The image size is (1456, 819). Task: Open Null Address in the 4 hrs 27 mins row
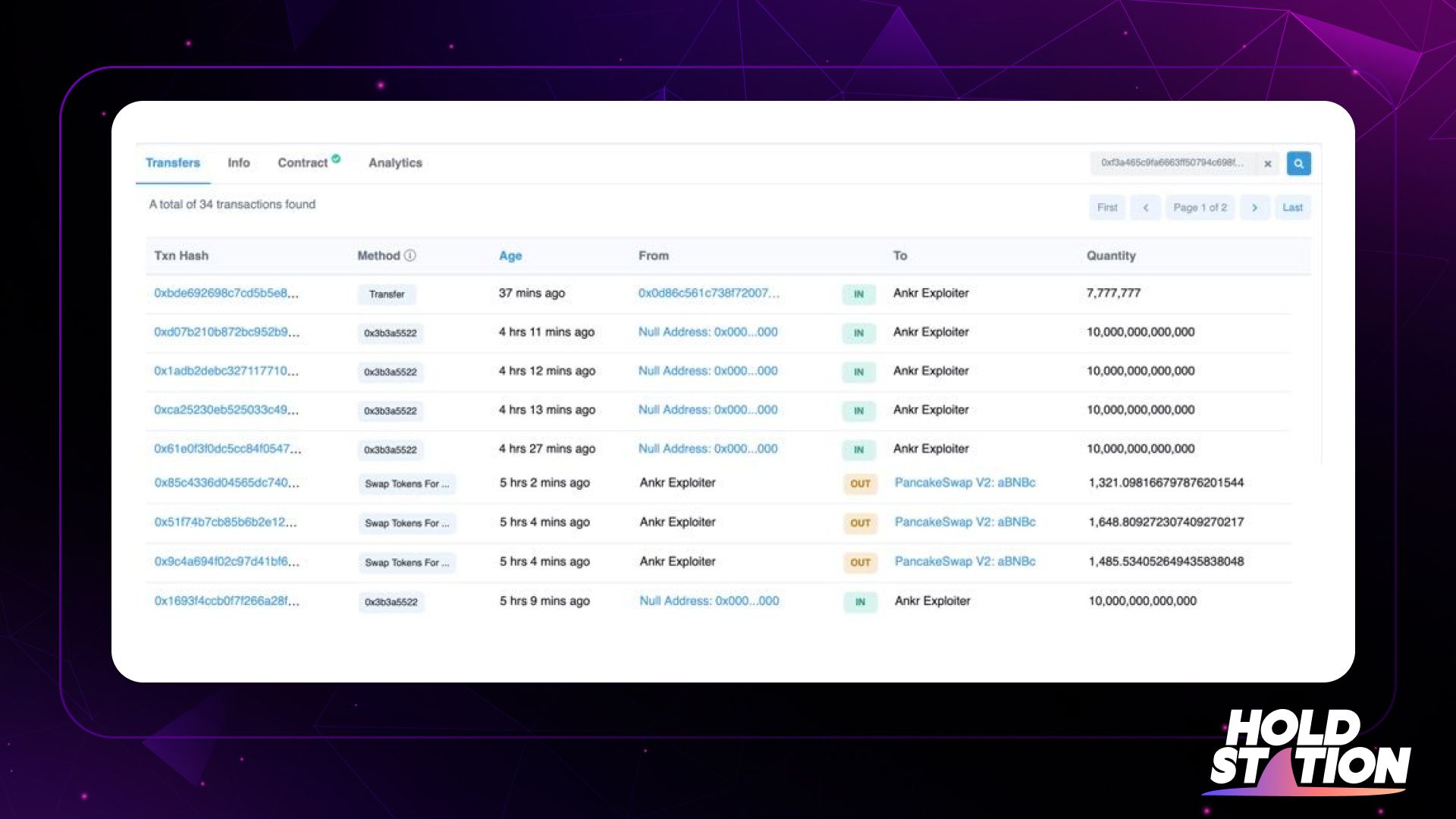click(x=708, y=449)
